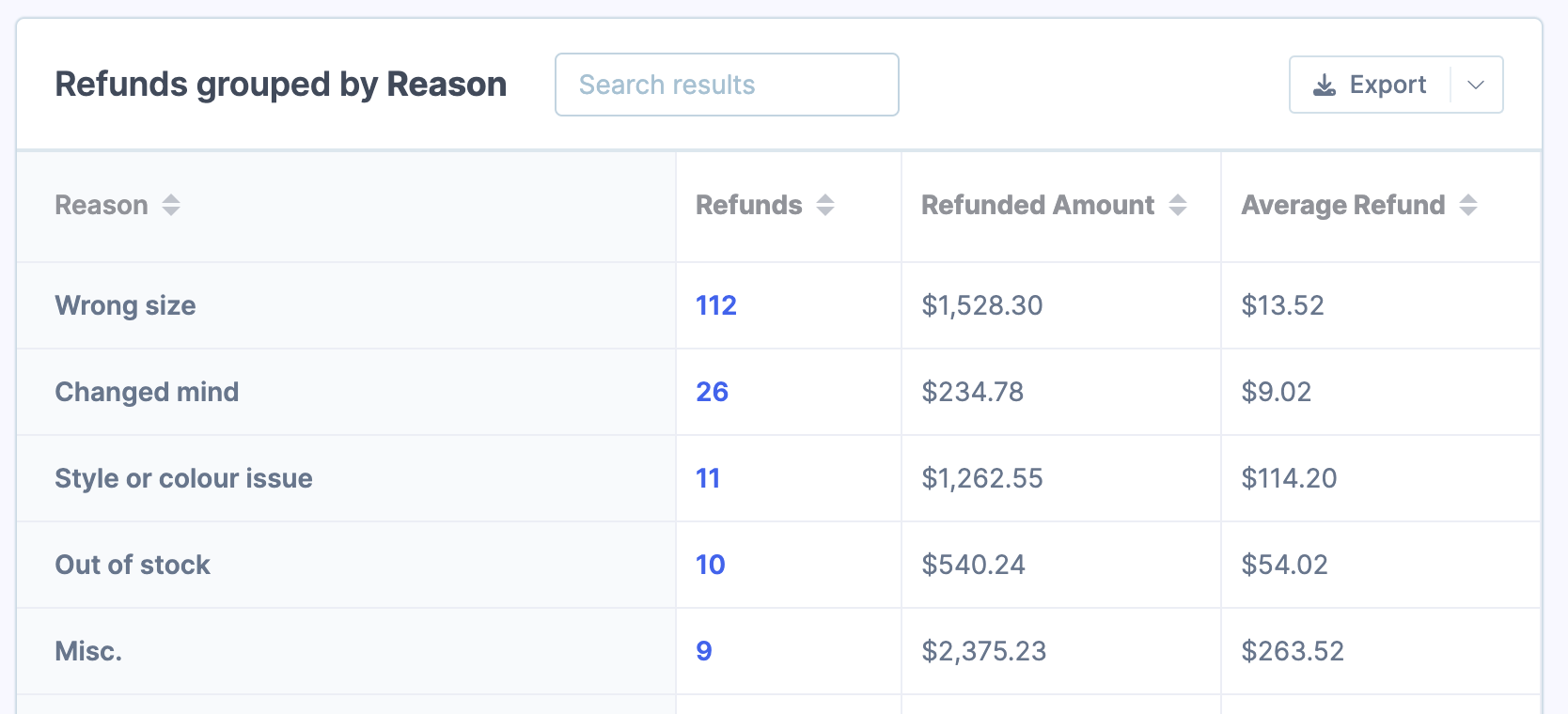1568x714 pixels.
Task: Open the 112 refunds for Wrong size
Action: click(x=715, y=305)
